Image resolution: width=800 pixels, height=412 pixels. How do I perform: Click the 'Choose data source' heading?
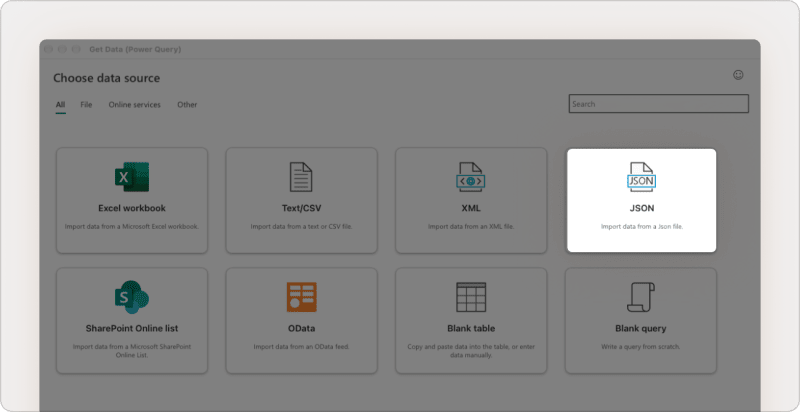(107, 78)
